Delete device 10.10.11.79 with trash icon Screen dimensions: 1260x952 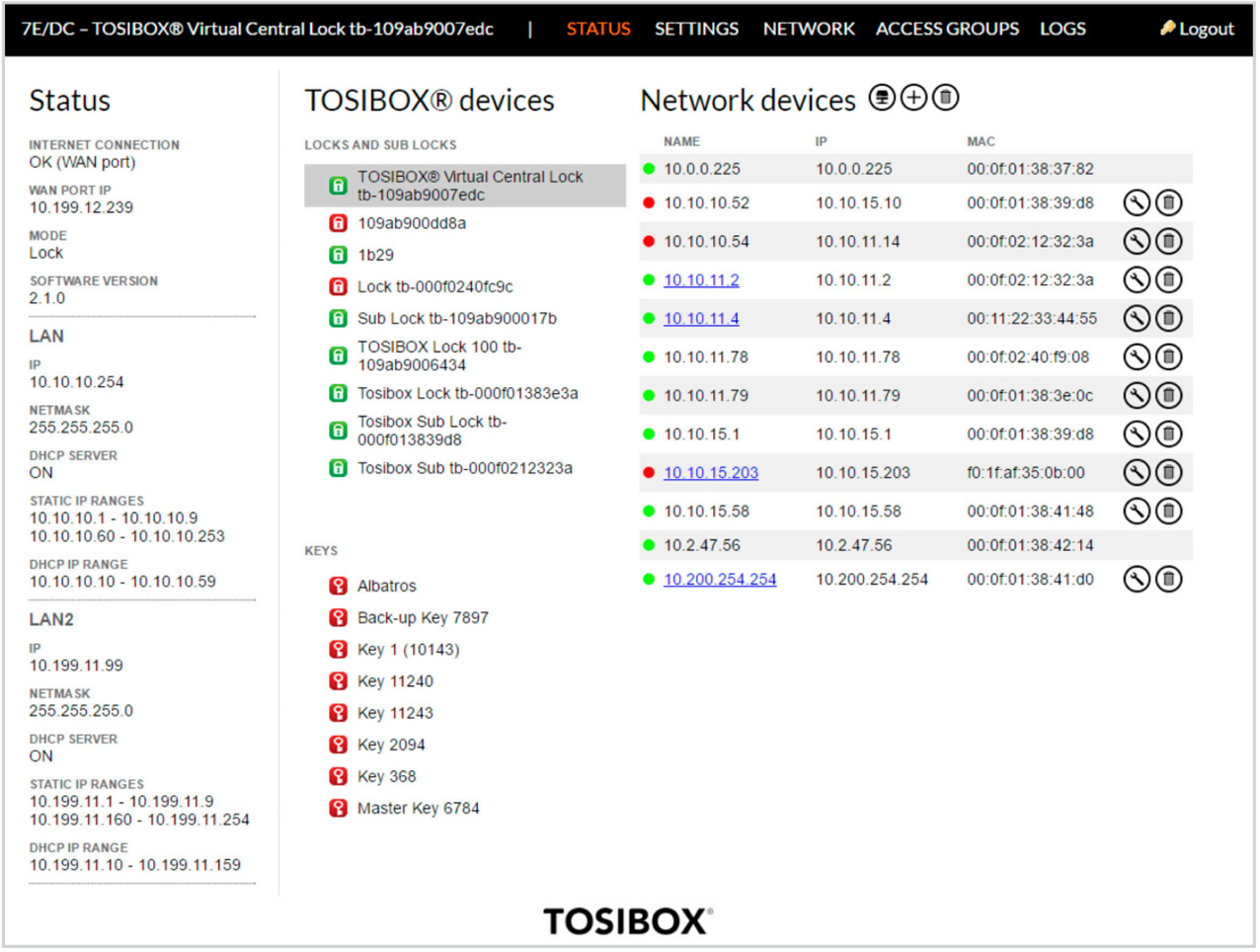(1169, 396)
